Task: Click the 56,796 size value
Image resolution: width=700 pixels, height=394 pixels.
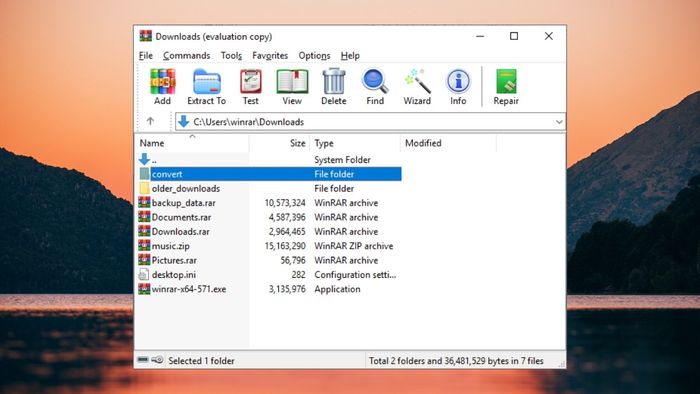Action: point(293,260)
